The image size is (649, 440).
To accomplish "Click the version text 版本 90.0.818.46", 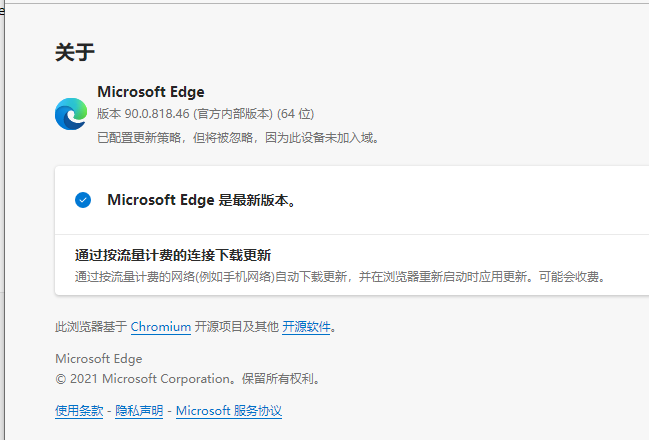I will pyautogui.click(x=143, y=114).
